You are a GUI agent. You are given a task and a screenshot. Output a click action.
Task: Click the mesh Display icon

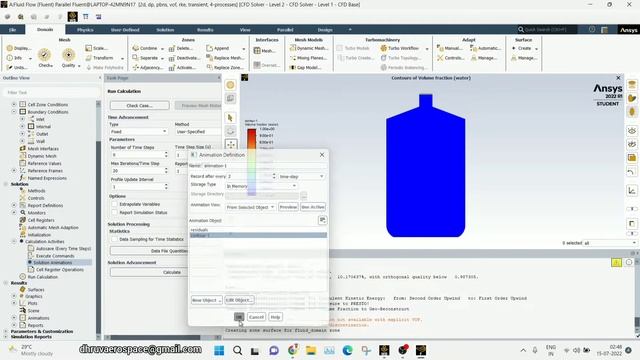(x=10, y=48)
